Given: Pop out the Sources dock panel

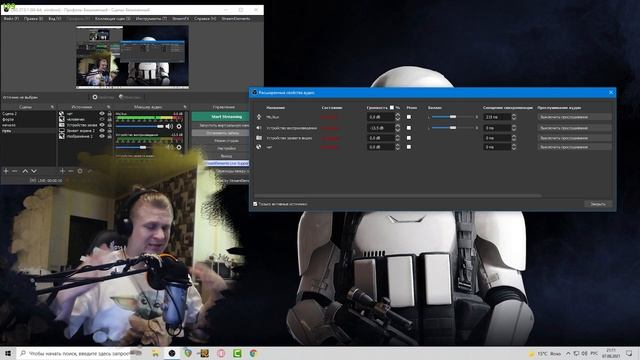Looking at the screenshot, I should point(109,107).
